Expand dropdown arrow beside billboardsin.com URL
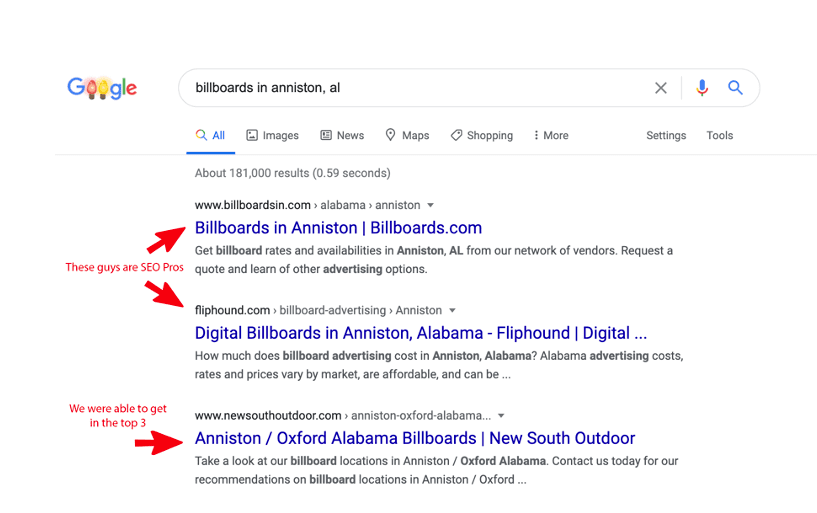Screen dimensions: 817x513 click(x=431, y=205)
